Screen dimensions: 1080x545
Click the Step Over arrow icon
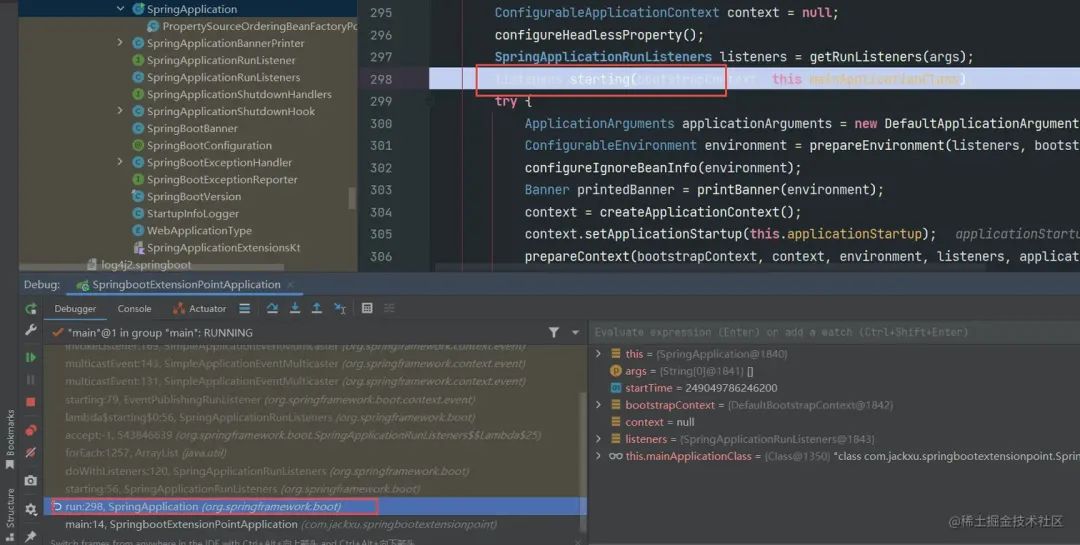tap(272, 308)
